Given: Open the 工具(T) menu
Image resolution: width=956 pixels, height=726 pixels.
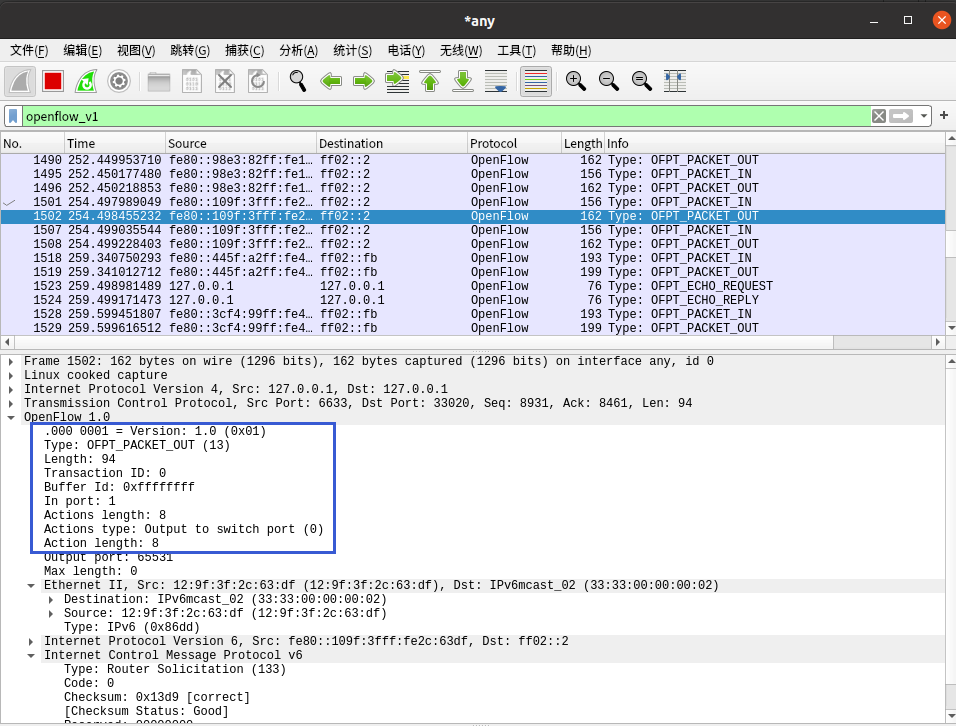Looking at the screenshot, I should pyautogui.click(x=516, y=51).
